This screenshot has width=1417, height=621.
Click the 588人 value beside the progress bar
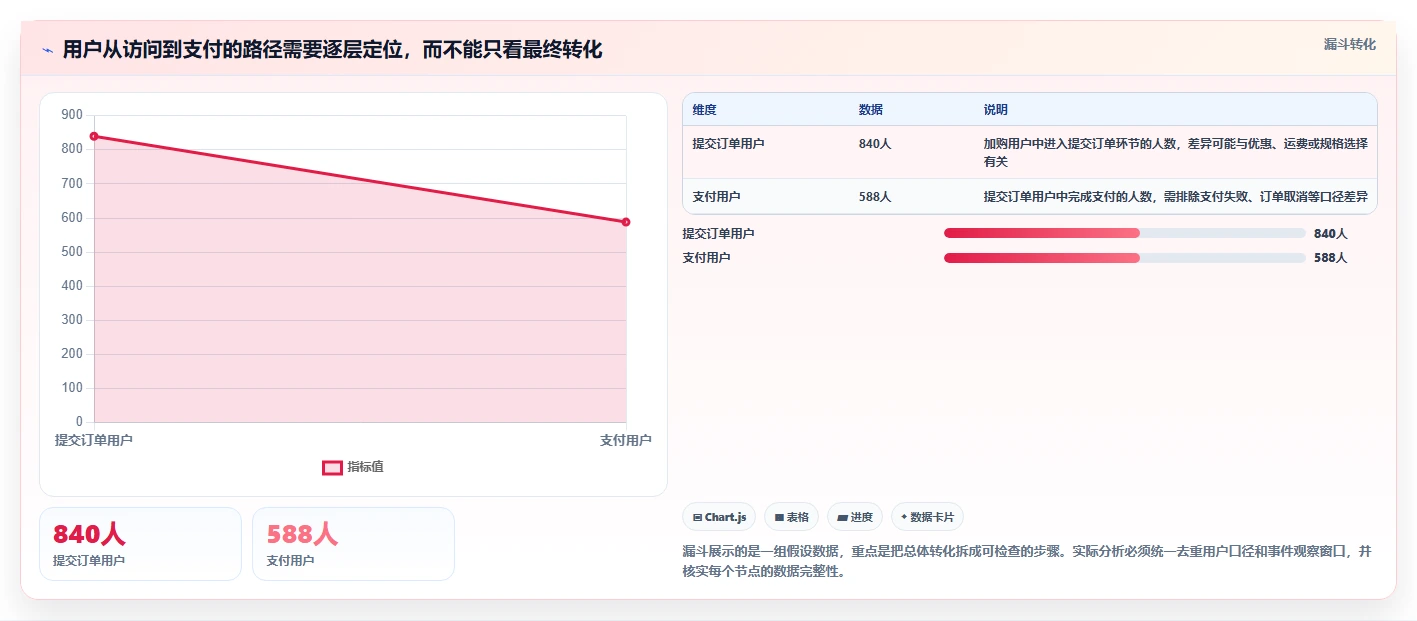point(1331,258)
